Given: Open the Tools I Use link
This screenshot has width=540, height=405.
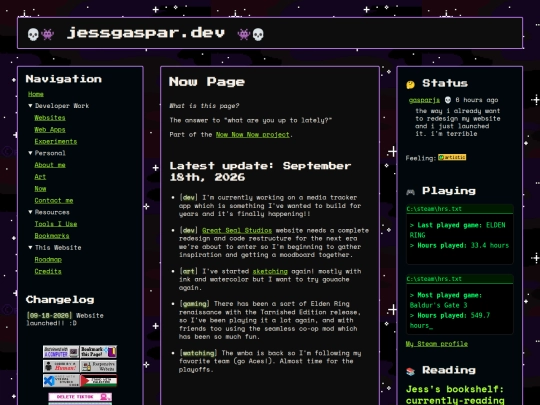Looking at the screenshot, I should tap(55, 224).
